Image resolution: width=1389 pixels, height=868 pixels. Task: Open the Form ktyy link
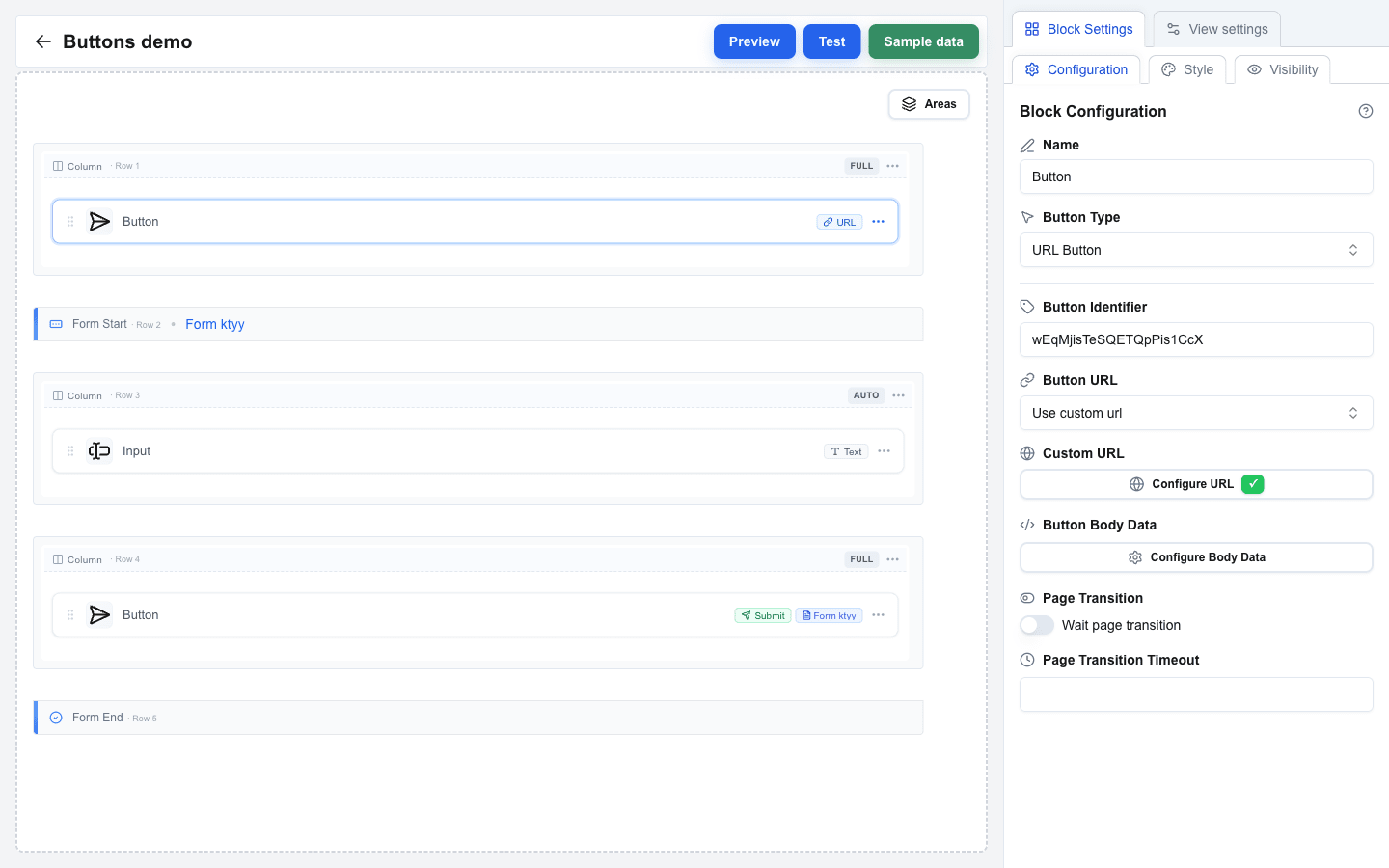215,324
